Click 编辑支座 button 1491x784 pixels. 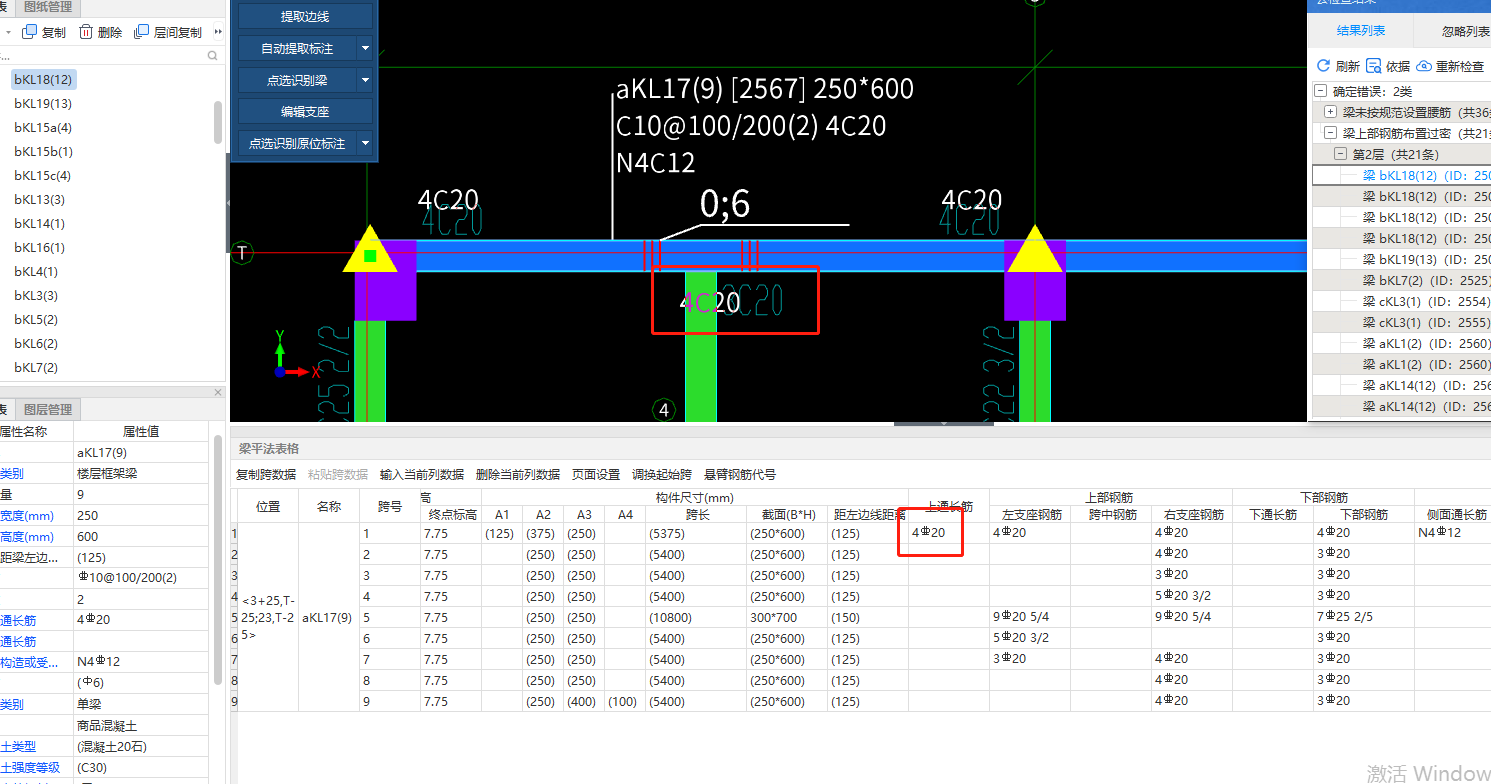305,112
